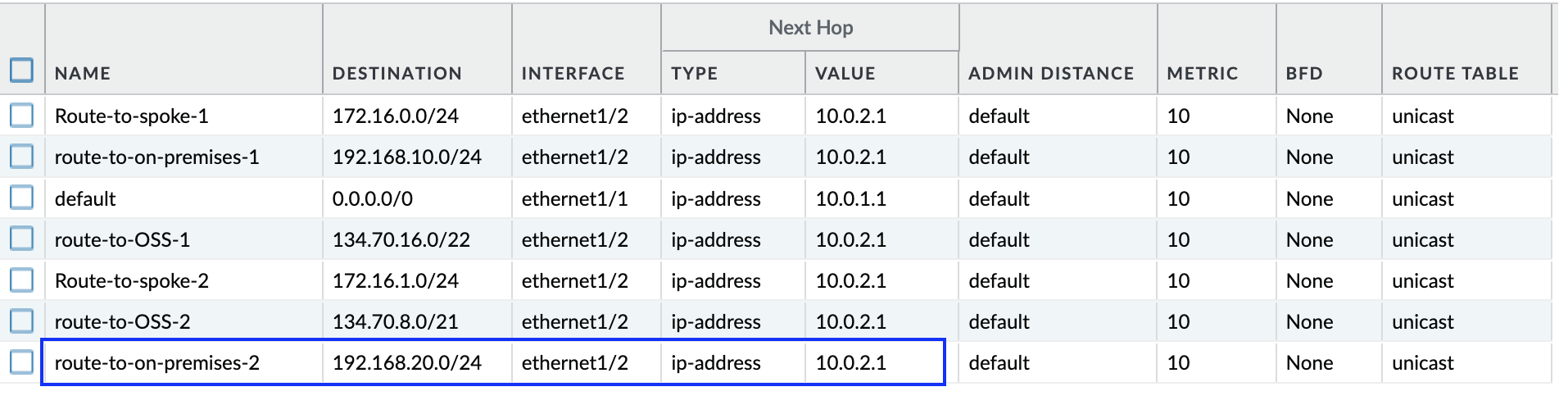
Task: Click the ADMIN DISTANCE column header
Action: (x=1050, y=74)
